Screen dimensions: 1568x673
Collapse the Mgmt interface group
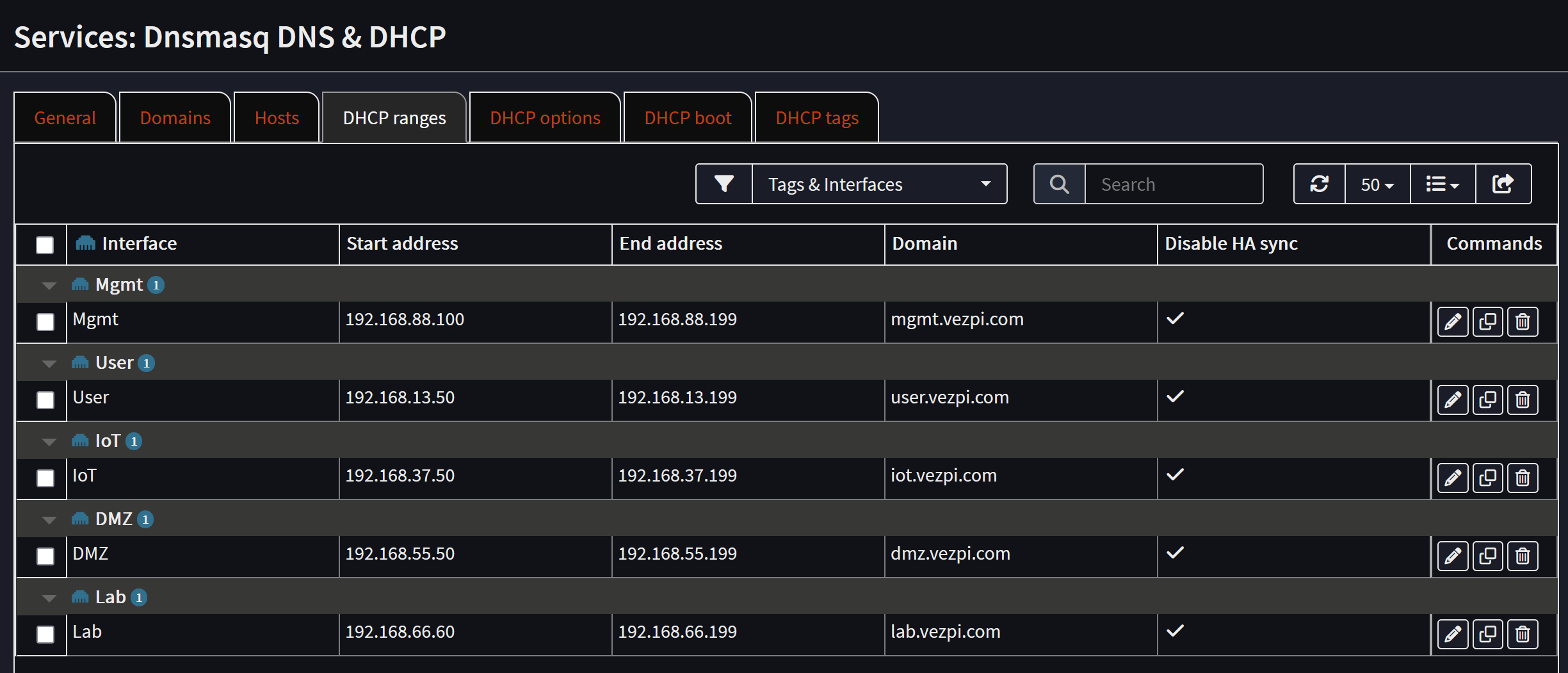49,284
